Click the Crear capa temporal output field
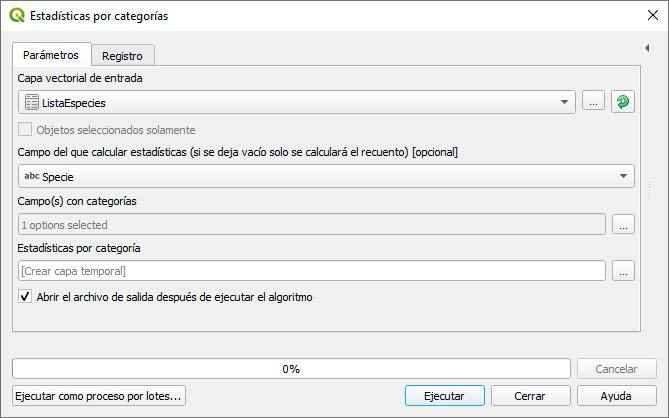Screen dimensions: 669x418 (311, 271)
